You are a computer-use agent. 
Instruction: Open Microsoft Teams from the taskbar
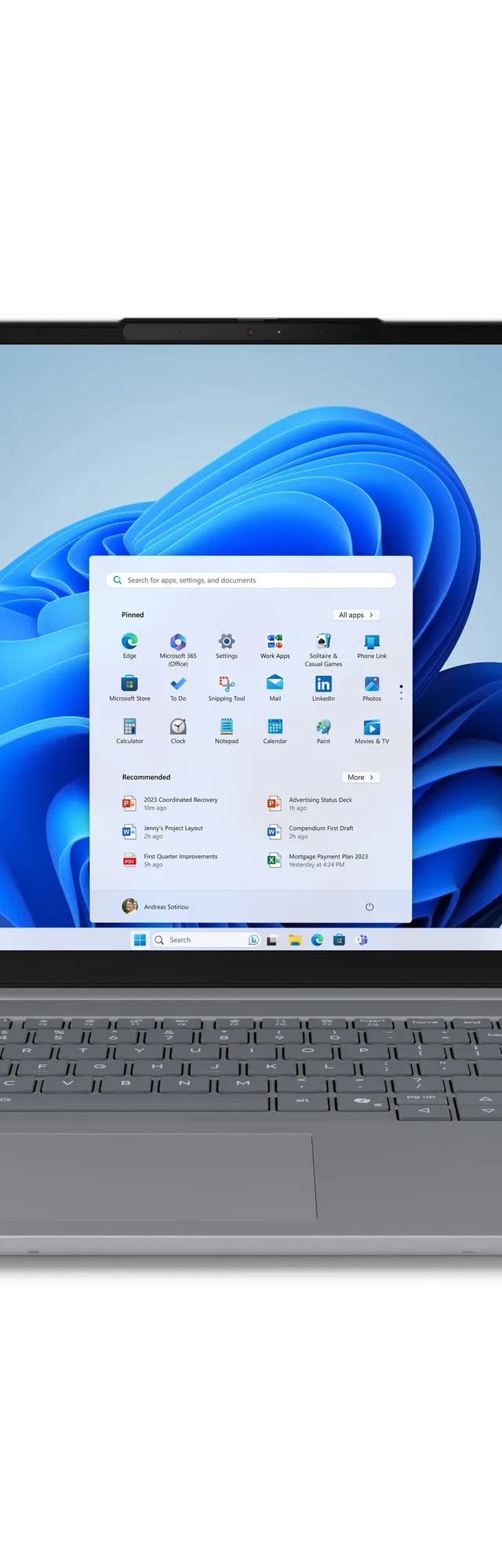(x=362, y=940)
